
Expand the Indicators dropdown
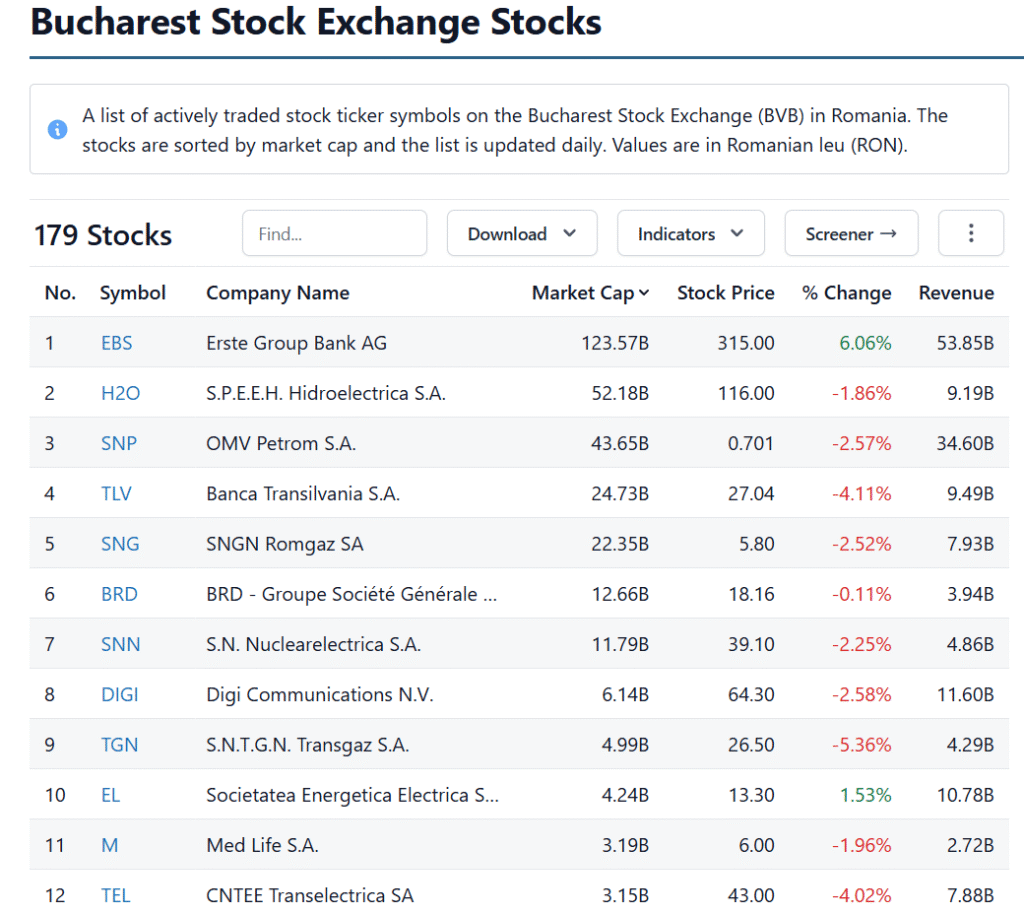point(691,233)
